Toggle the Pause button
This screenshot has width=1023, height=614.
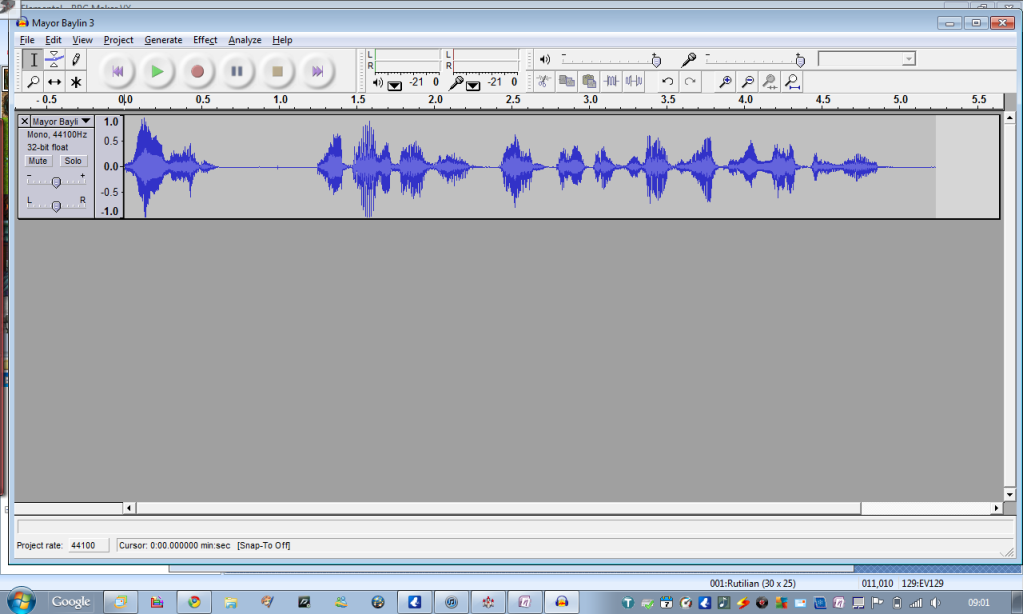[x=237, y=71]
